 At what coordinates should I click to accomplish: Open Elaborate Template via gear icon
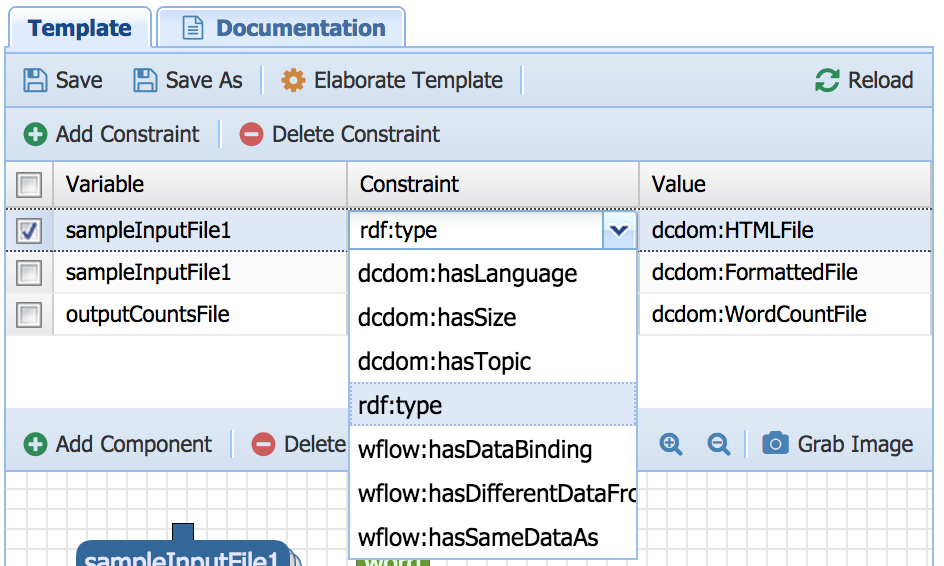(x=293, y=81)
